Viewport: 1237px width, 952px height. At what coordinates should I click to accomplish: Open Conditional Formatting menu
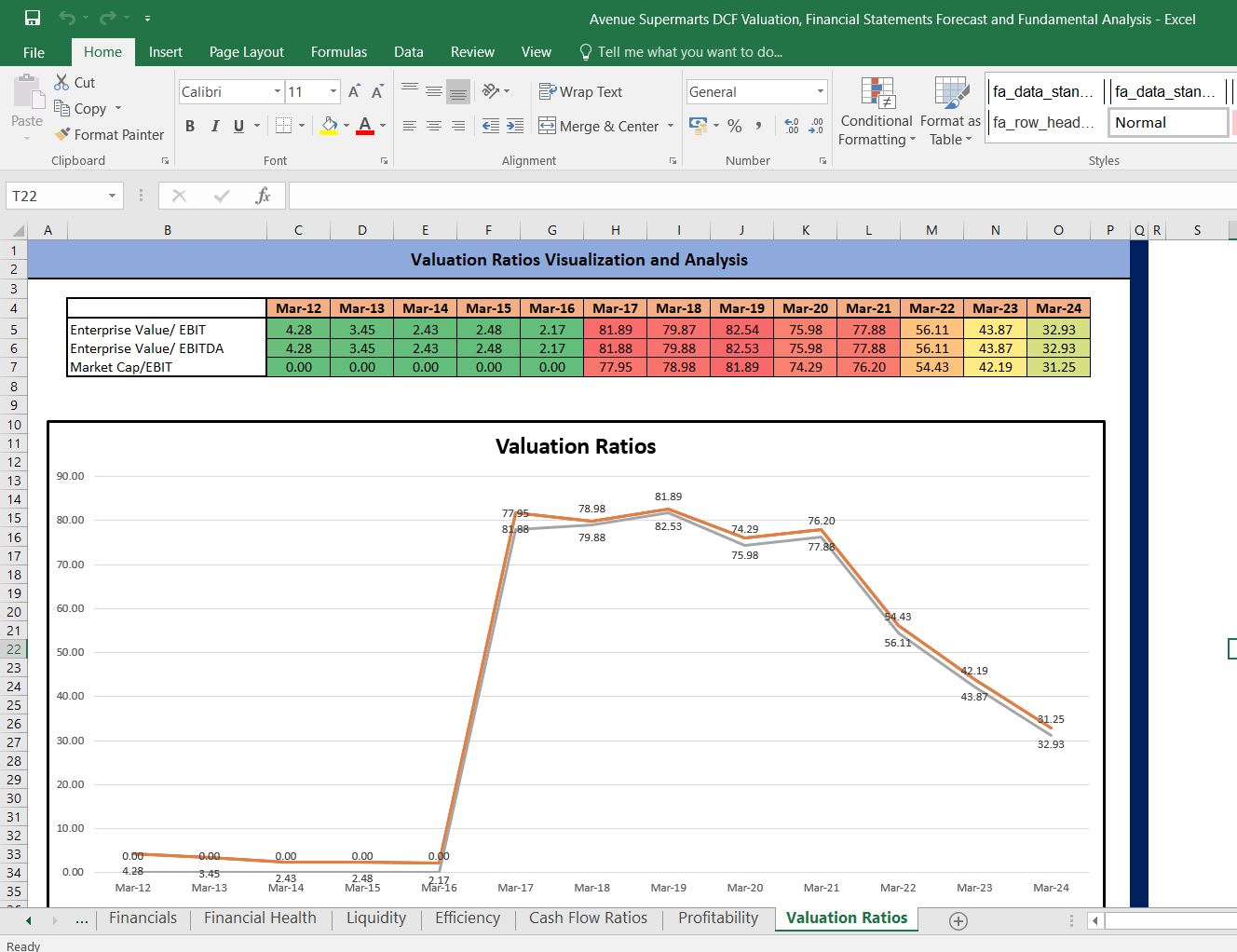tap(877, 112)
